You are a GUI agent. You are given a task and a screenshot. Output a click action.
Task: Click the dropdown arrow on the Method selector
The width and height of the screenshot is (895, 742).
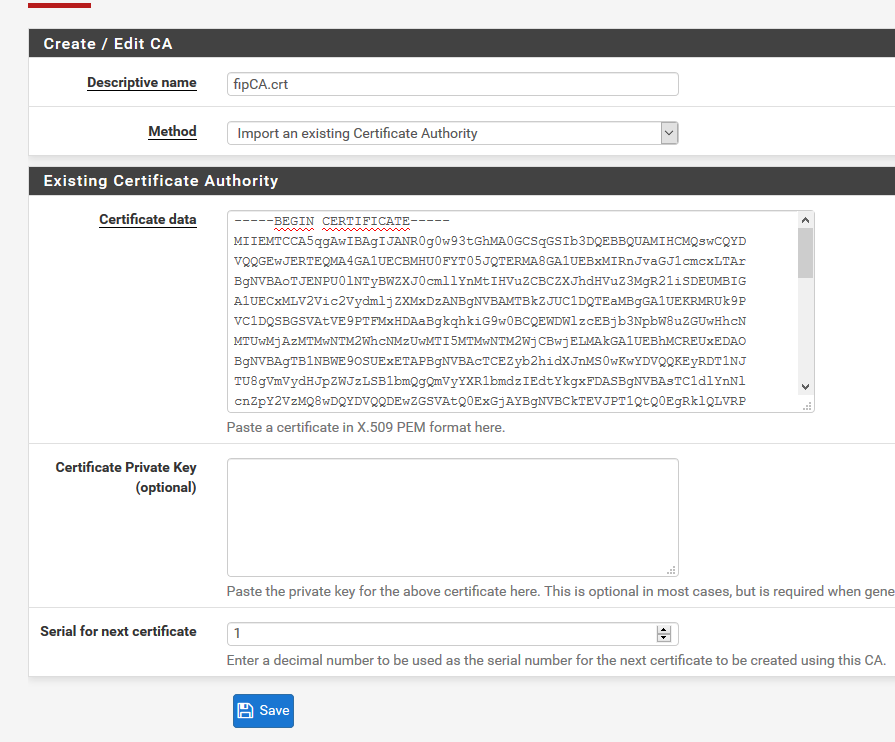[669, 132]
